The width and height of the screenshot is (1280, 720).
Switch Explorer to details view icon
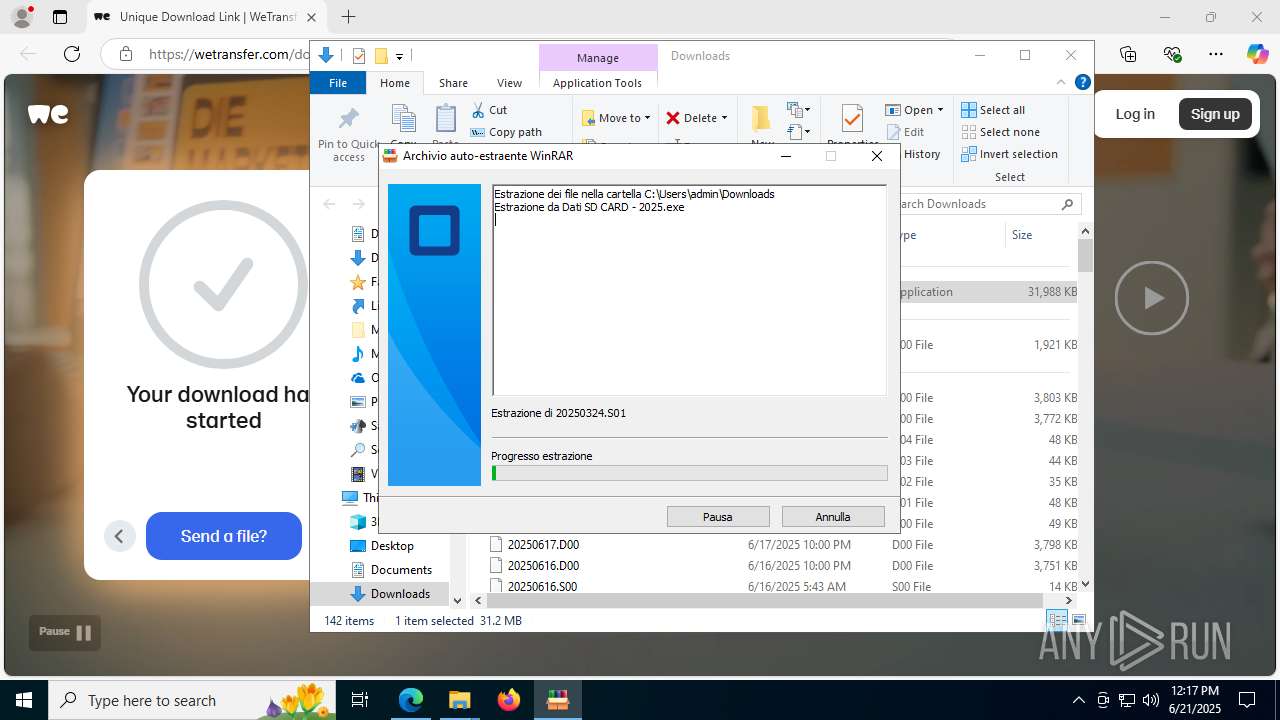[x=1057, y=621]
